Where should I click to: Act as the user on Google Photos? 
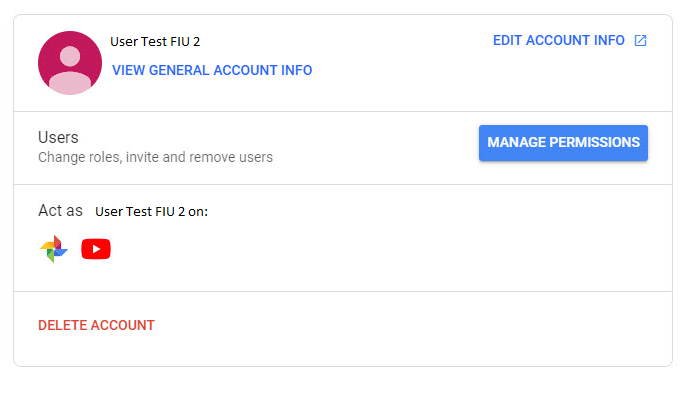pyautogui.click(x=54, y=249)
